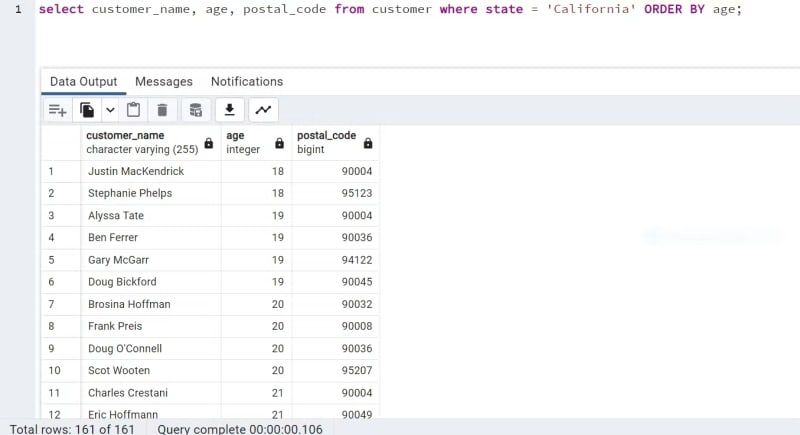This screenshot has height=435, width=800.
Task: Click the cell Doug O'Connell
Action: (151, 349)
